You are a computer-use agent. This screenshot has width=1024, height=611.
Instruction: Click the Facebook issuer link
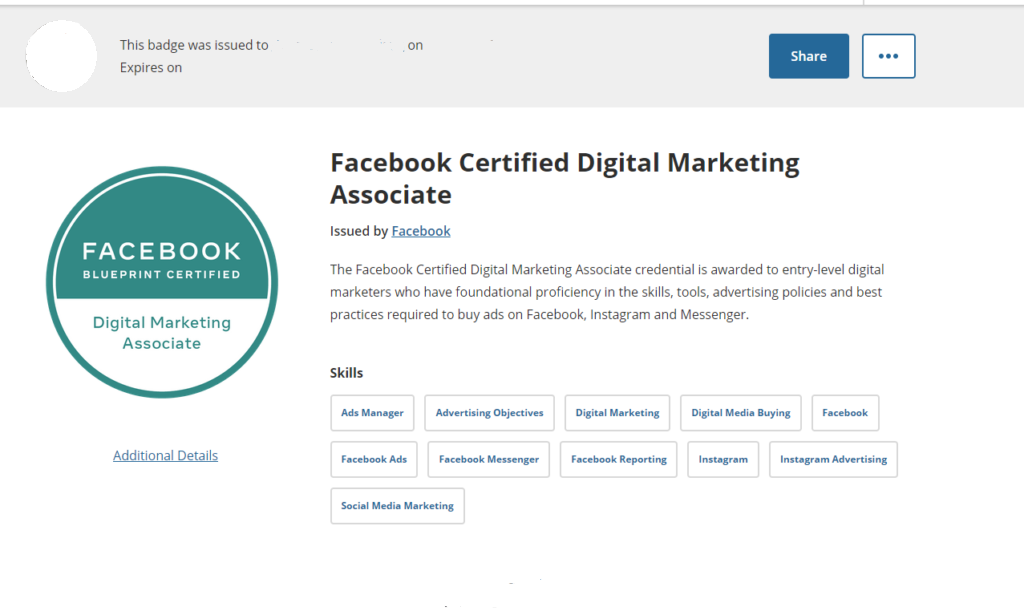[x=420, y=230]
